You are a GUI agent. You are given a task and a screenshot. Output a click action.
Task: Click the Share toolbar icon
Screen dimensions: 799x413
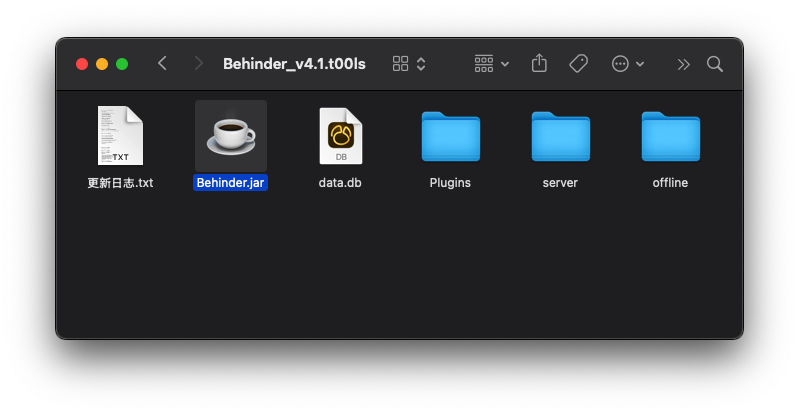pyautogui.click(x=539, y=63)
